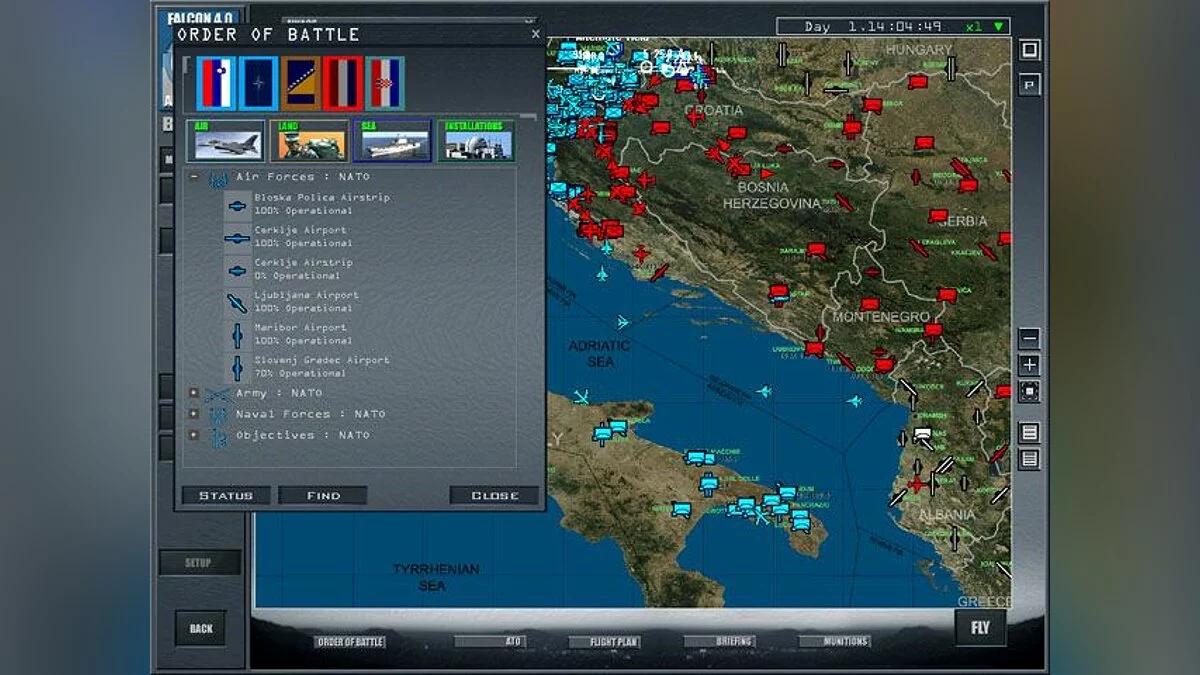Zoom out the map with minus icon
1200x675 pixels.
click(x=1030, y=339)
